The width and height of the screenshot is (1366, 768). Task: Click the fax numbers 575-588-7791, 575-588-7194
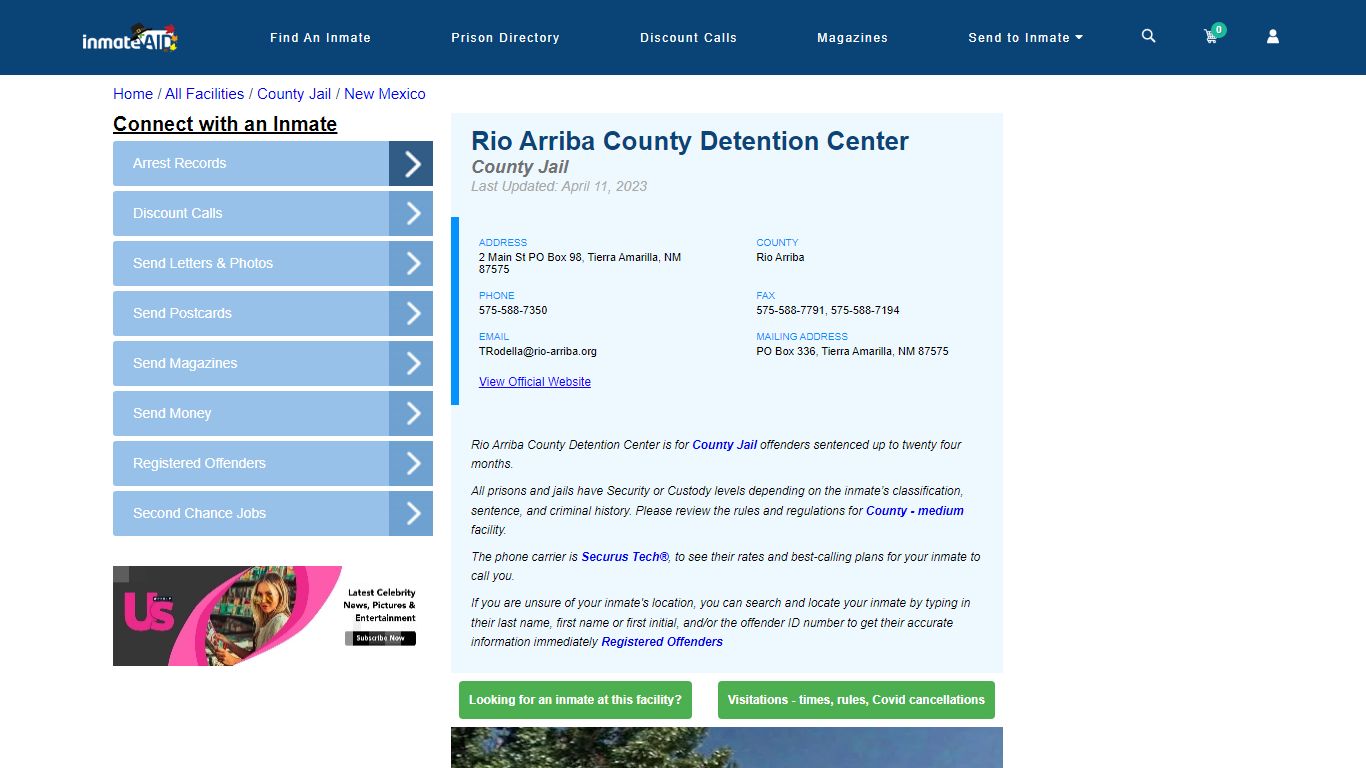pos(828,311)
